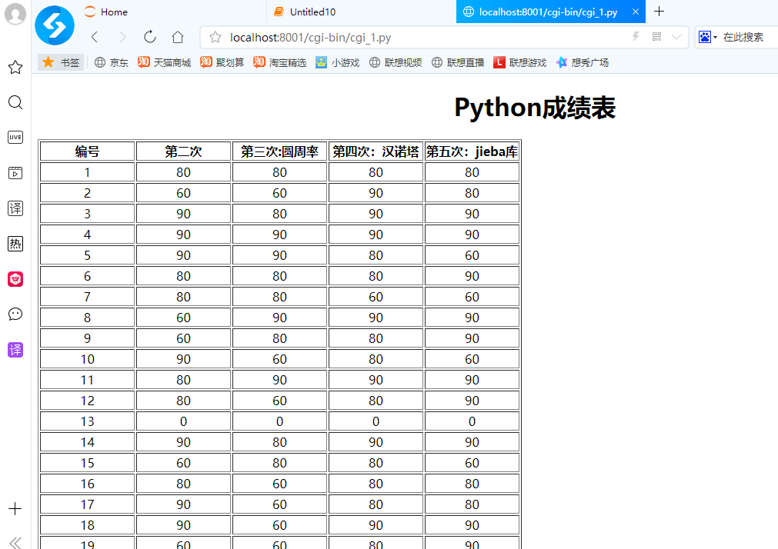Open the 联想视频 bookmark
Image resolution: width=778 pixels, height=549 pixels.
(395, 63)
